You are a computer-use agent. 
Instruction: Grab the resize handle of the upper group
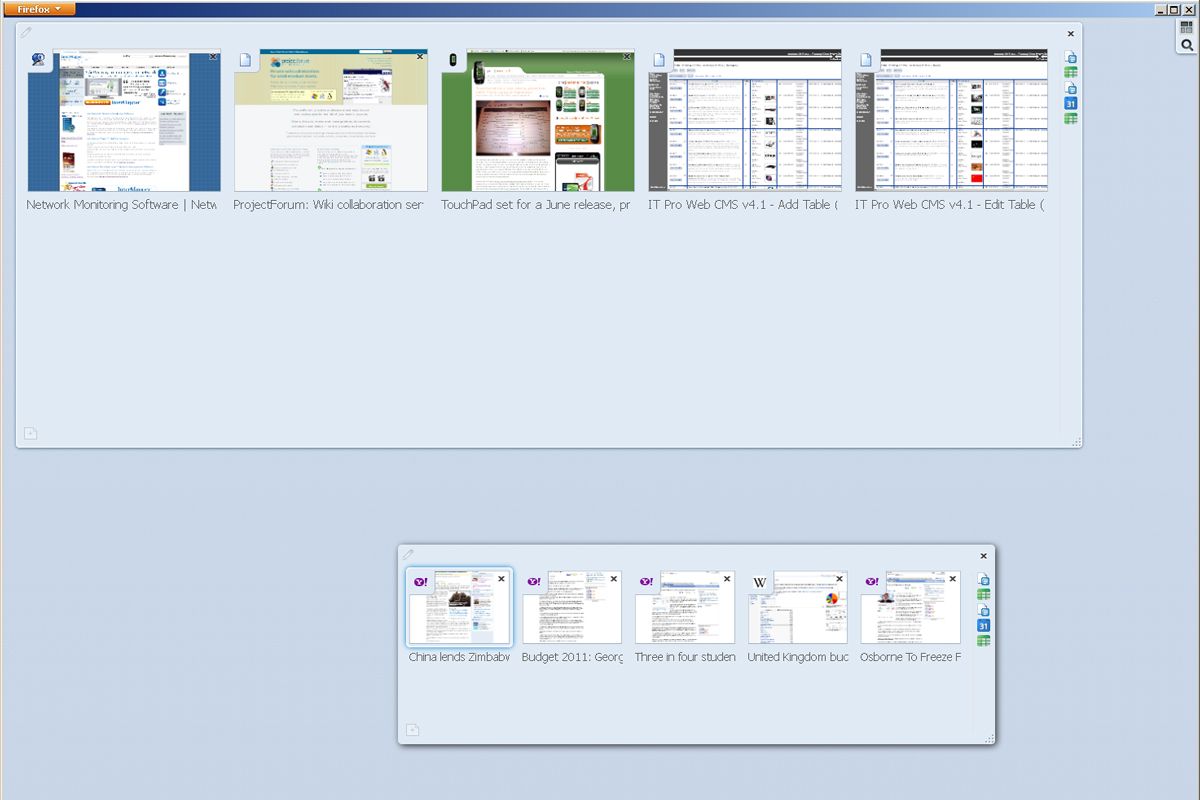pos(1076,441)
